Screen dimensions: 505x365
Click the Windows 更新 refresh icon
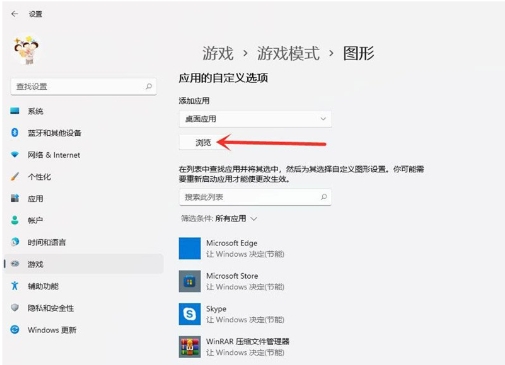tap(15, 329)
